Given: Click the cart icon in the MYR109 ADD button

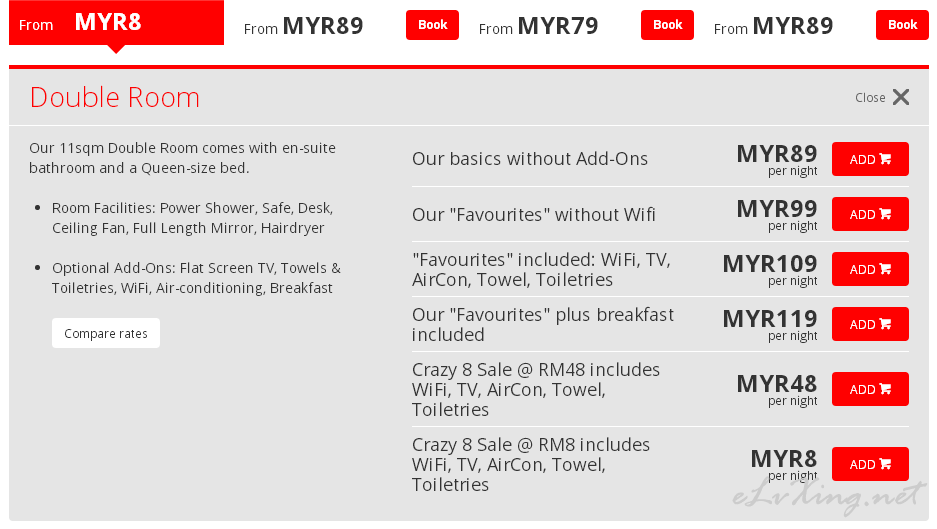Looking at the screenshot, I should pyautogui.click(x=886, y=269).
